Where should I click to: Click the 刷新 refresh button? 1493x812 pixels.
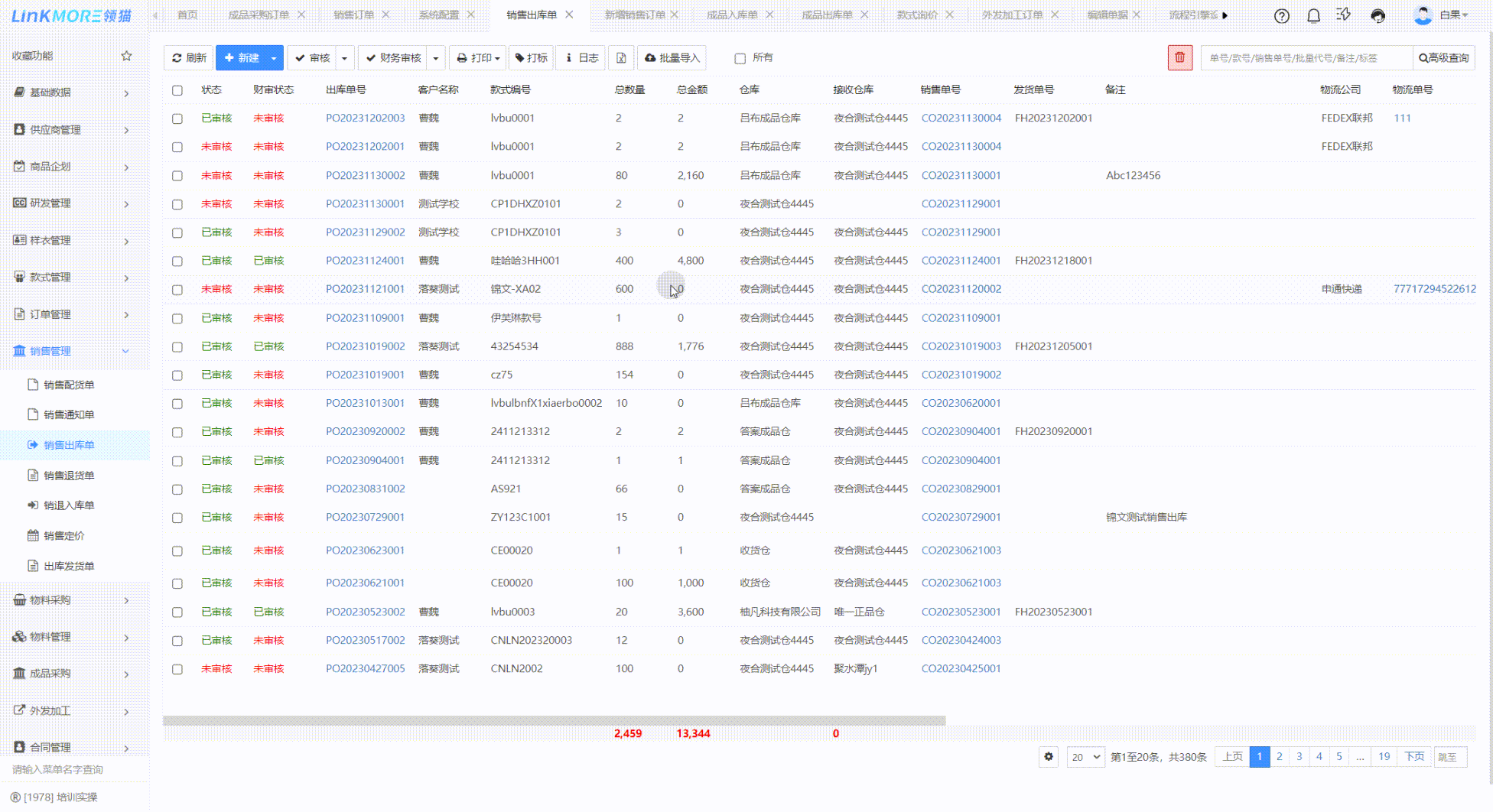(189, 58)
